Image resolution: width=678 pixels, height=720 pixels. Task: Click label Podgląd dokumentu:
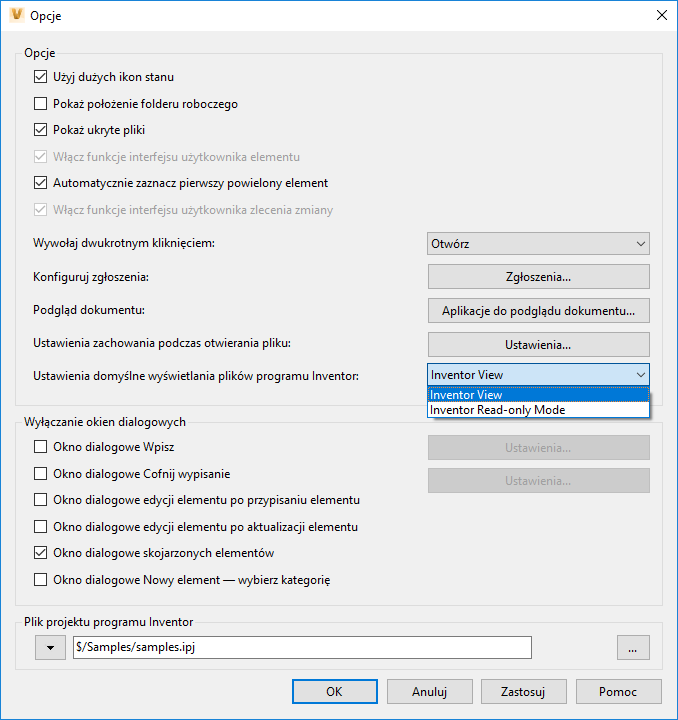pyautogui.click(x=89, y=310)
